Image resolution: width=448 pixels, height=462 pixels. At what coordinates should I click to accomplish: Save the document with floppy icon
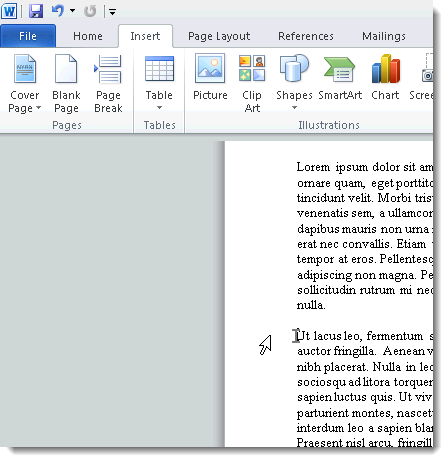point(36,11)
